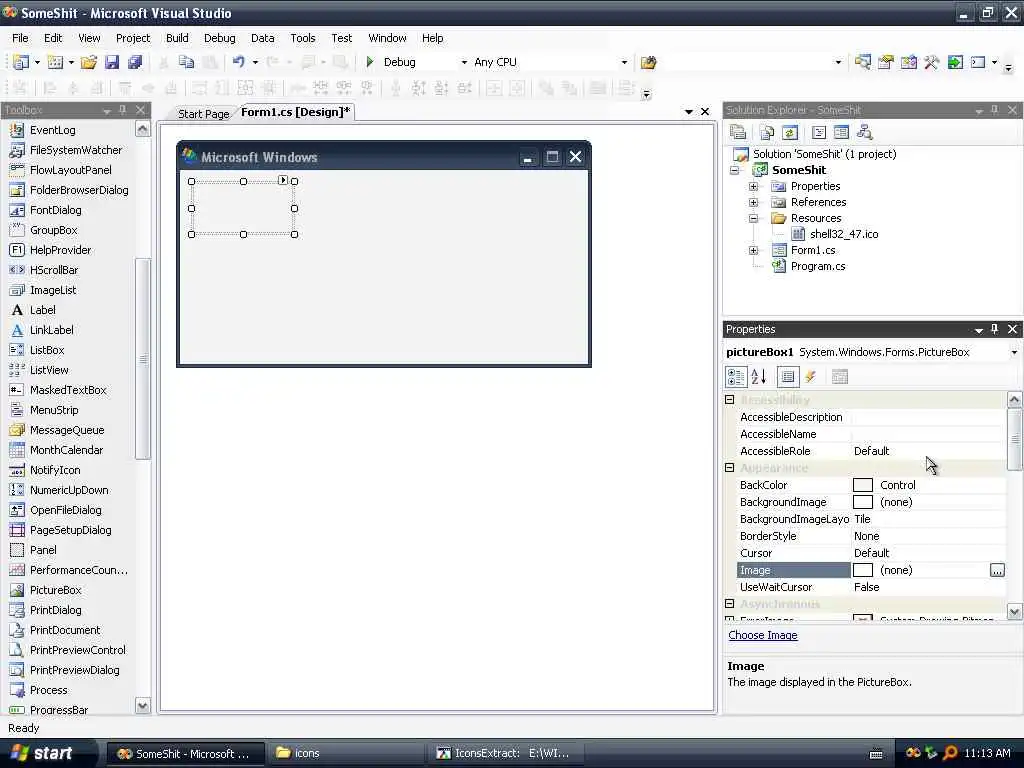This screenshot has width=1024, height=768.
Task: Expand the References node
Action: coord(754,202)
